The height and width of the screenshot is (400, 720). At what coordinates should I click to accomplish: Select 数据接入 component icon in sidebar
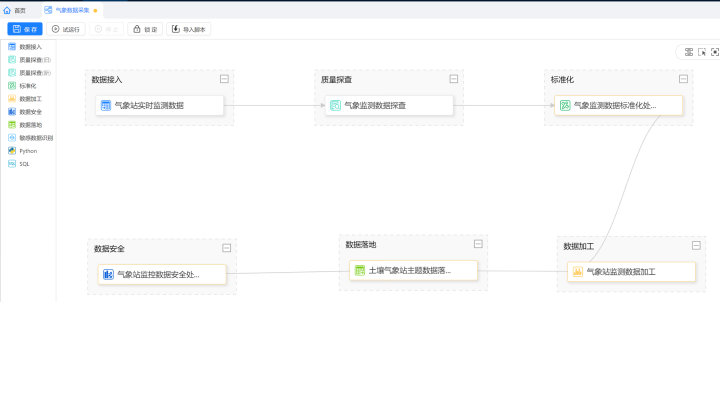pyautogui.click(x=12, y=47)
